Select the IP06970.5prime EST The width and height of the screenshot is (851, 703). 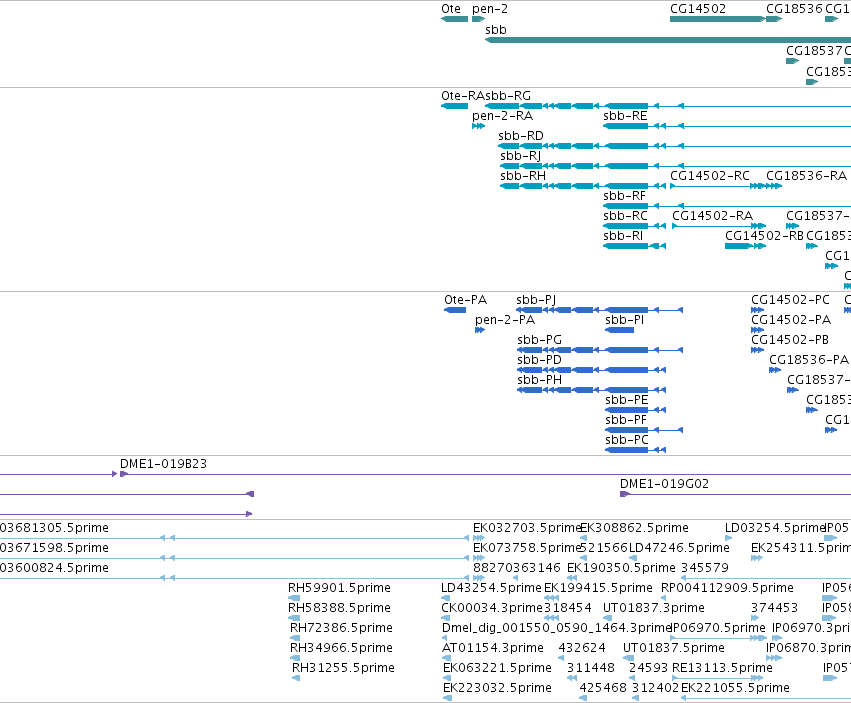coord(719,638)
